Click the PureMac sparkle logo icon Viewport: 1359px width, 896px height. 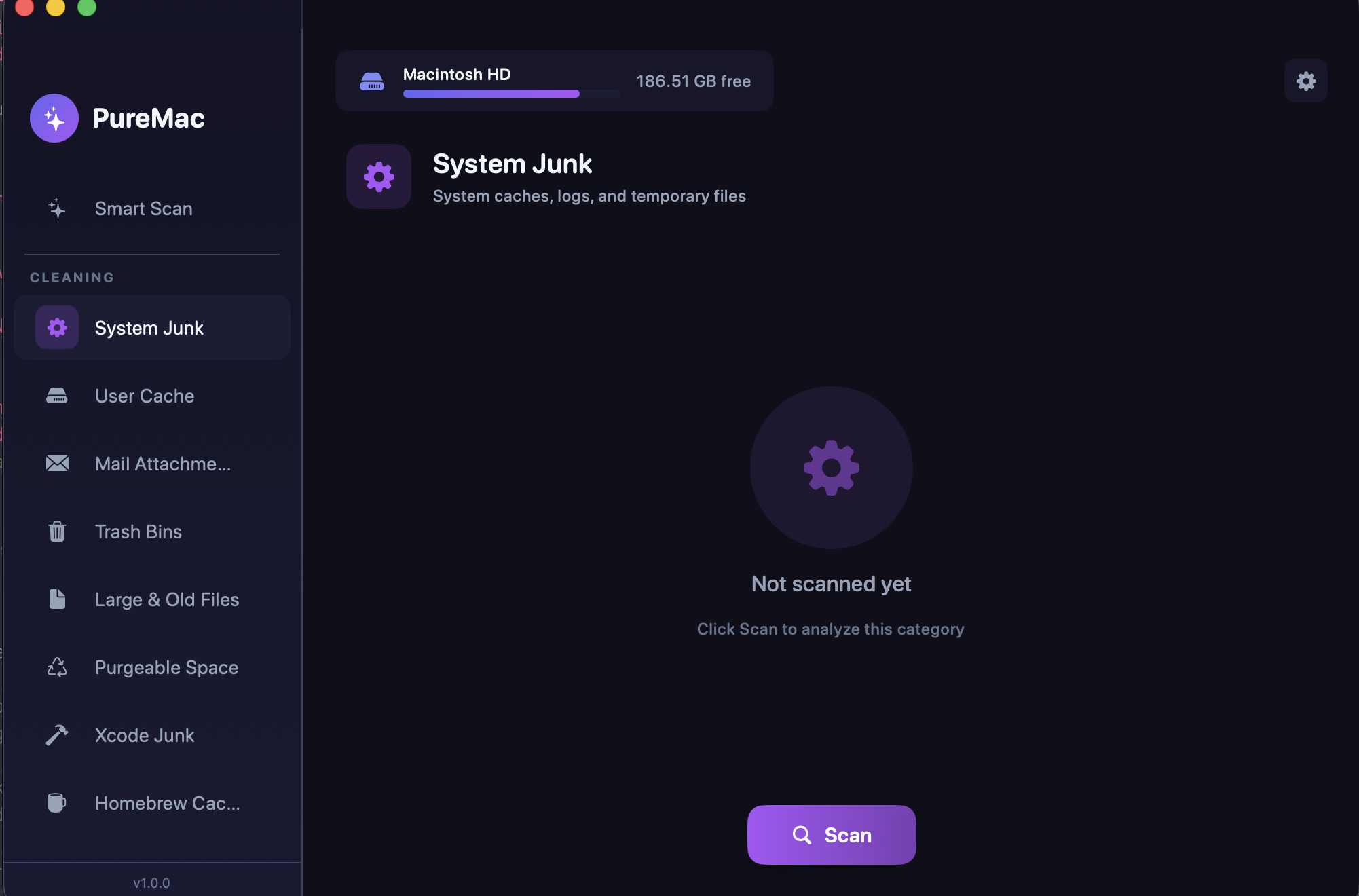pos(54,118)
